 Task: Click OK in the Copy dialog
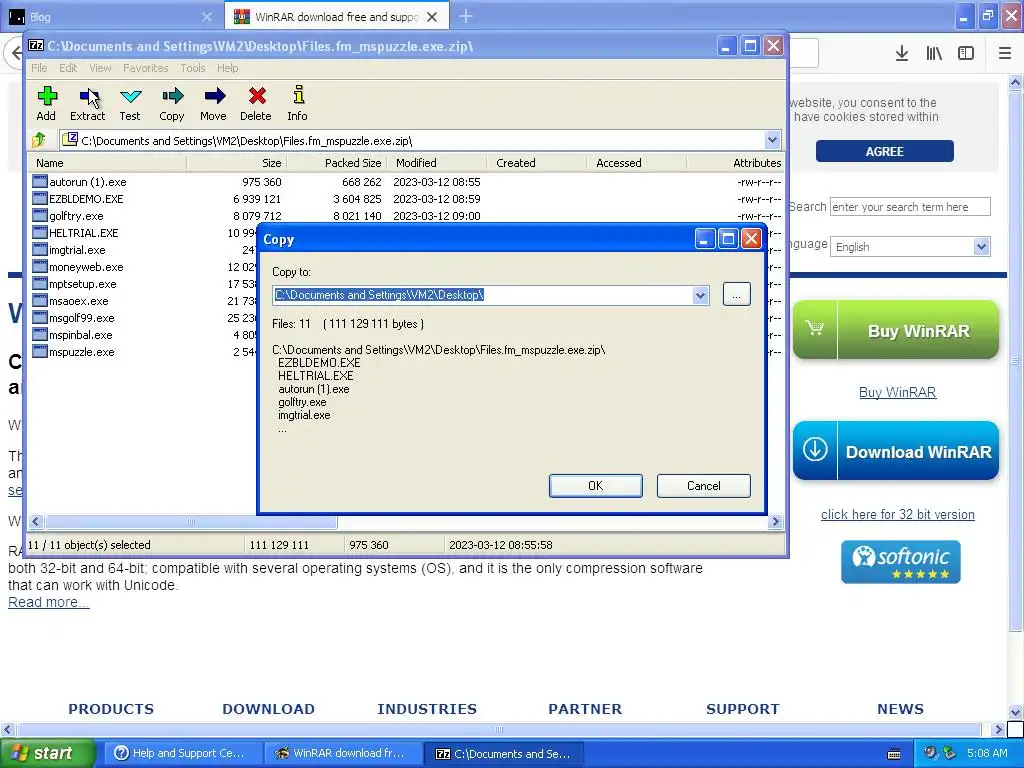click(x=596, y=486)
